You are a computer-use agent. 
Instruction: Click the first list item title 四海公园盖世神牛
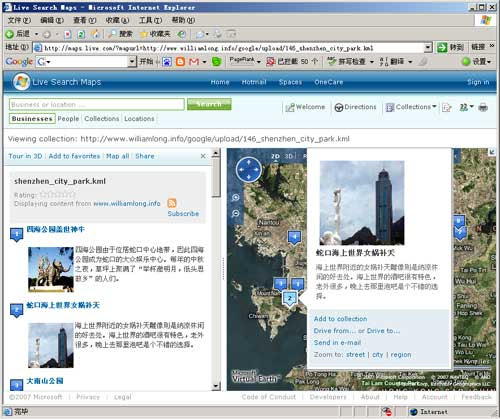[x=55, y=229]
